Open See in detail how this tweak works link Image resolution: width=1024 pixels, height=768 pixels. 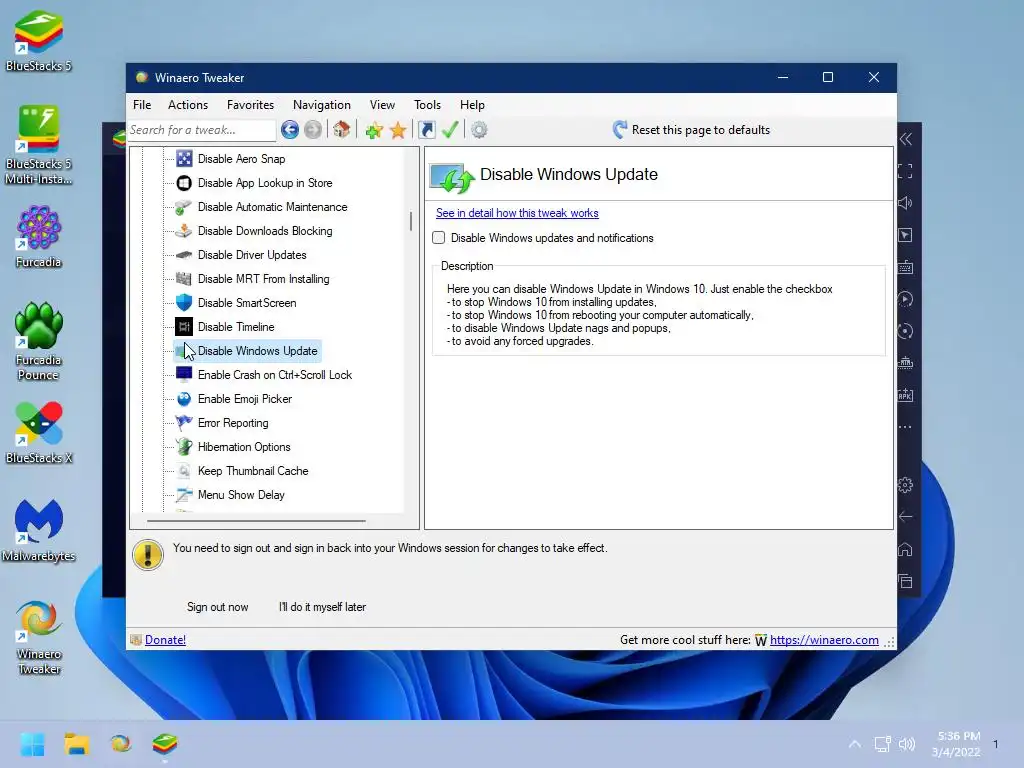click(517, 213)
